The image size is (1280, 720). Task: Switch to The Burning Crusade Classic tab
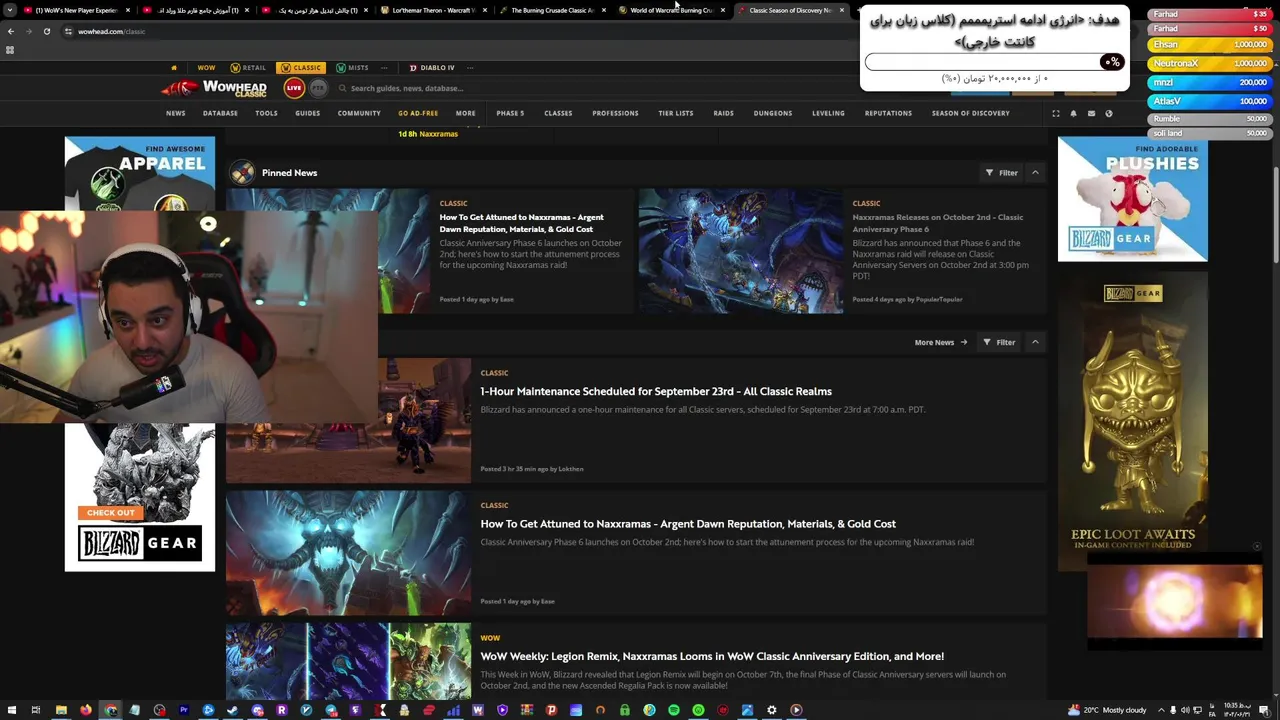point(551,10)
